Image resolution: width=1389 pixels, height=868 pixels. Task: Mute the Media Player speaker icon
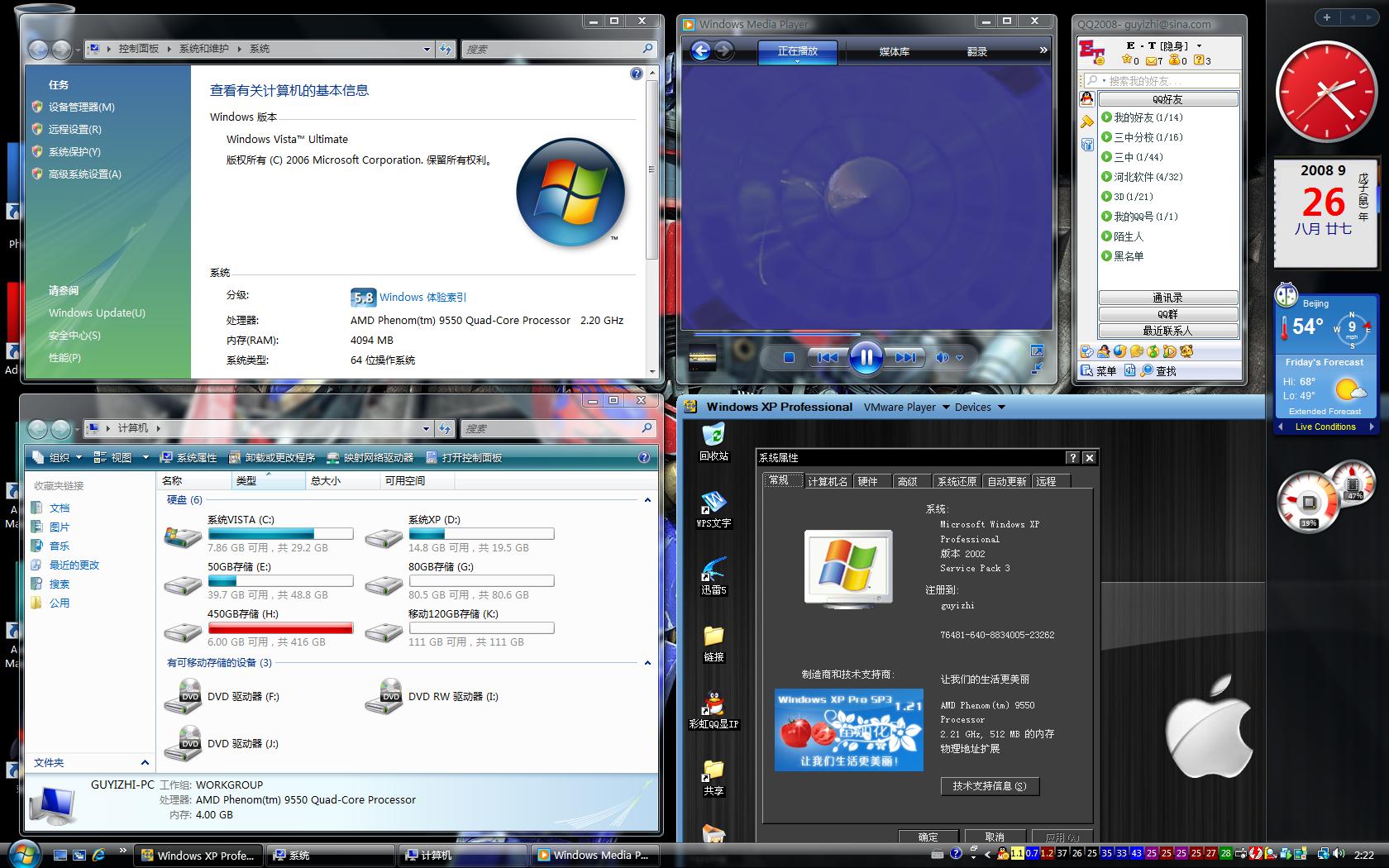pos(942,358)
